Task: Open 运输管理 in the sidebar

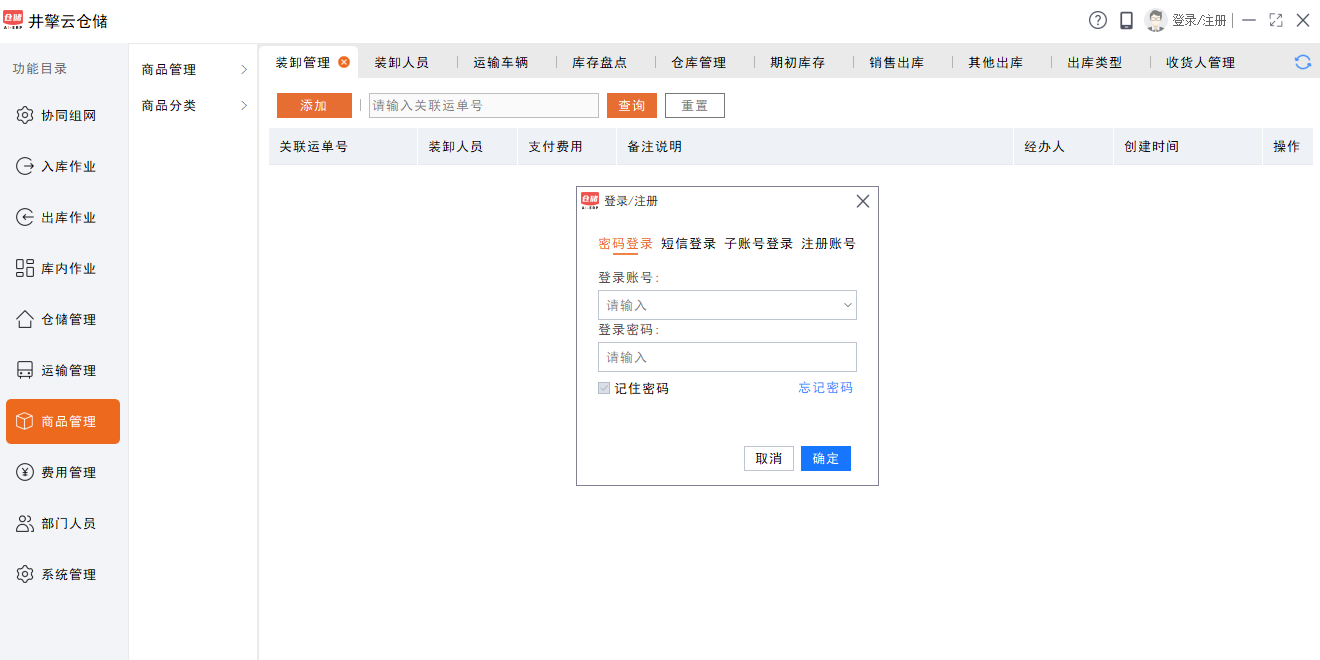Action: [x=68, y=371]
